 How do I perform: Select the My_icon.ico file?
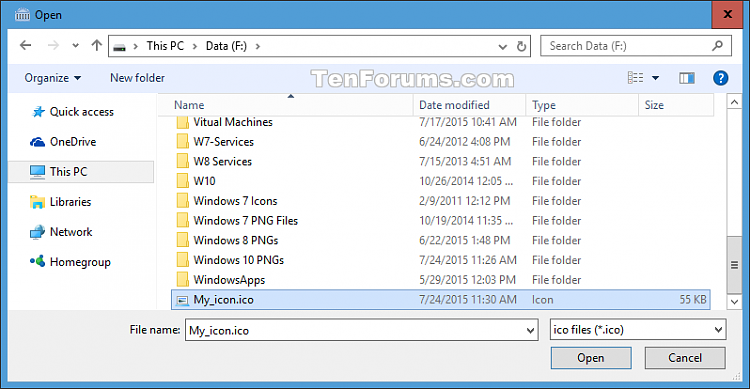click(441, 300)
